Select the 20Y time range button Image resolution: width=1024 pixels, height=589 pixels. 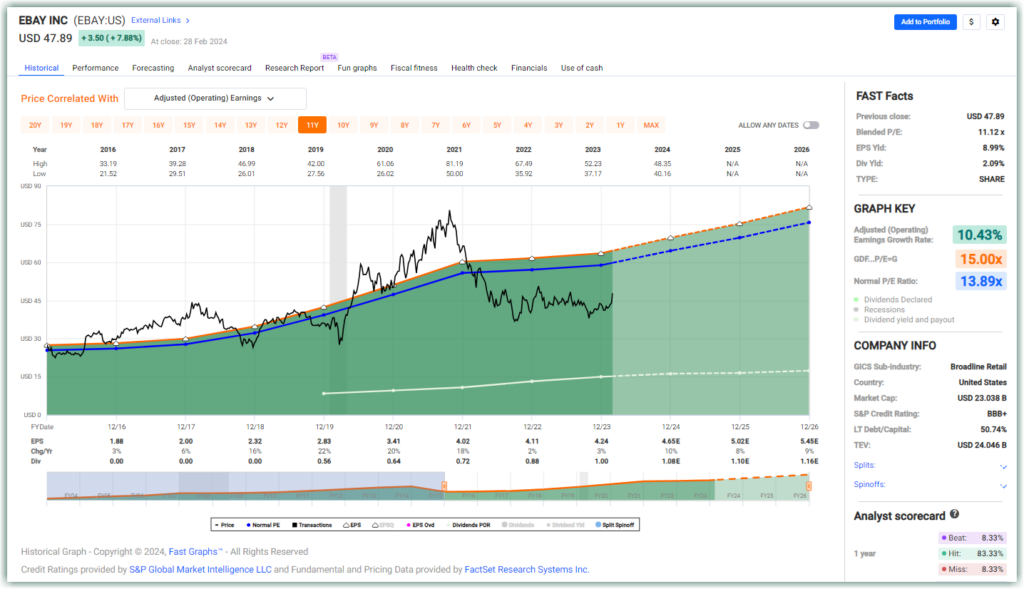[35, 125]
